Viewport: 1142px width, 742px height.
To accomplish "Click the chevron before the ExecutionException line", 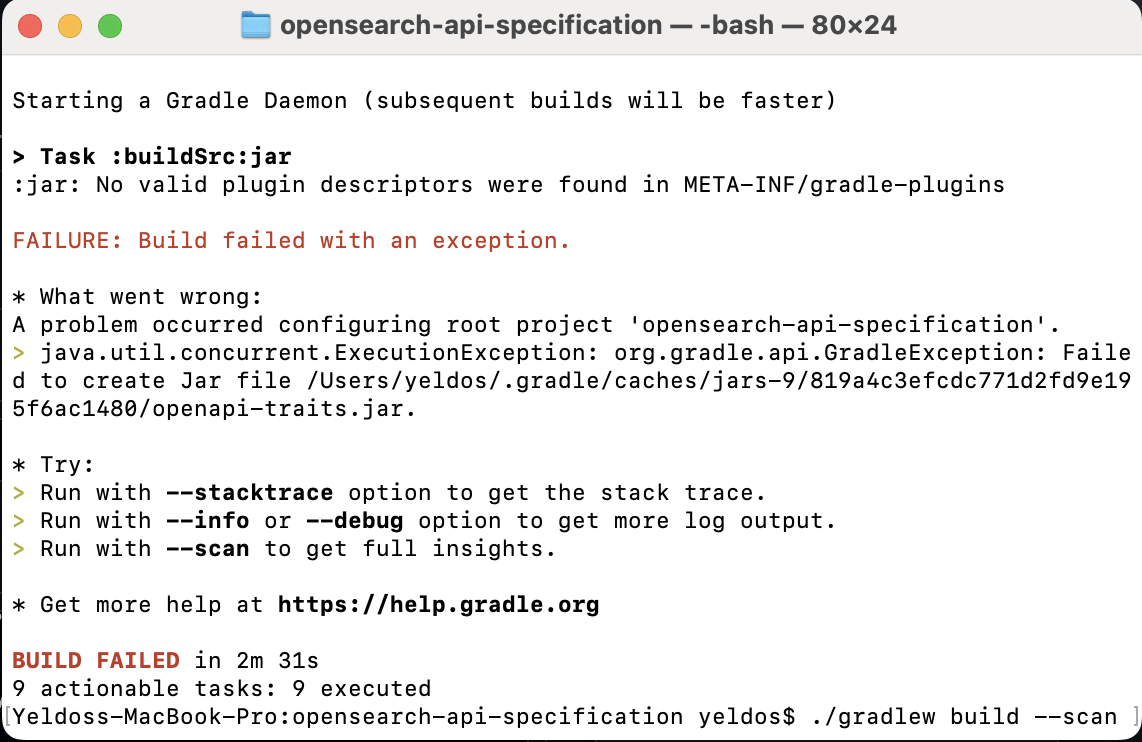I will 18,352.
